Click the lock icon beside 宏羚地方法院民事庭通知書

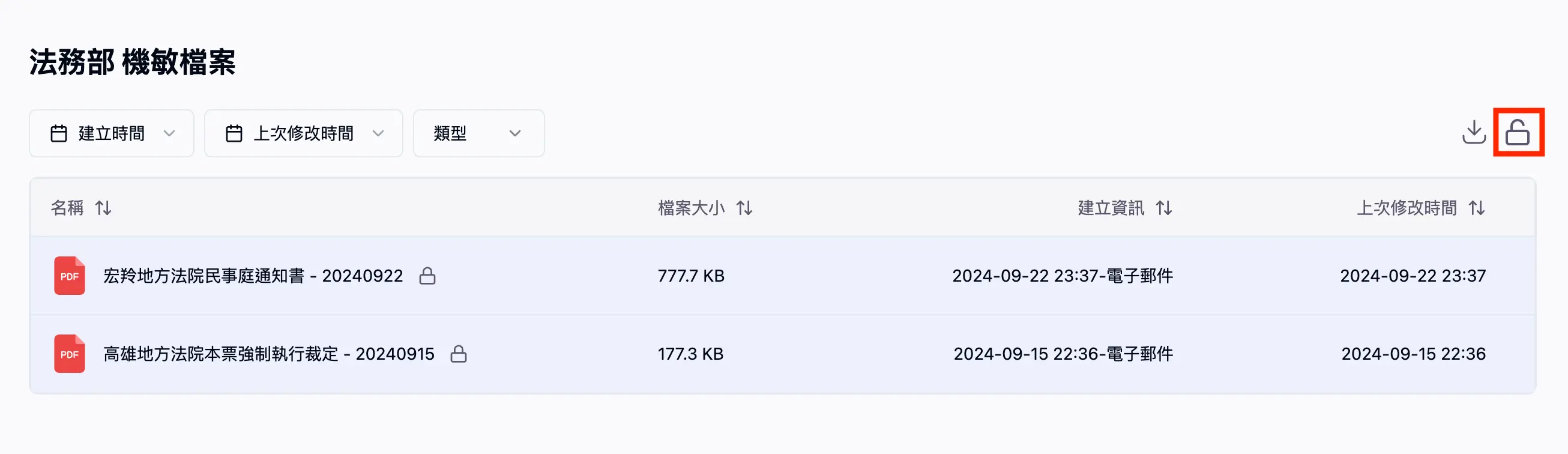point(429,276)
